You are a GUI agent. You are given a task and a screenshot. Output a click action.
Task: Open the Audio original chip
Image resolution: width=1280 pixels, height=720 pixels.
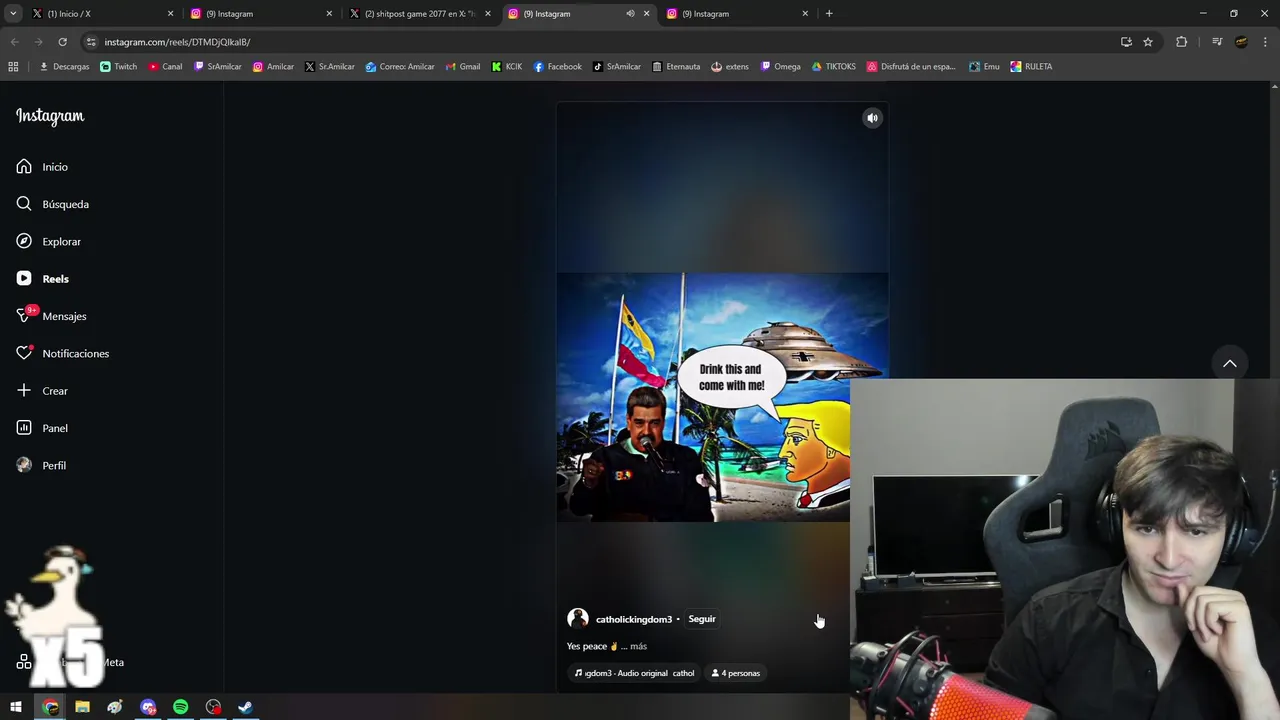(634, 673)
